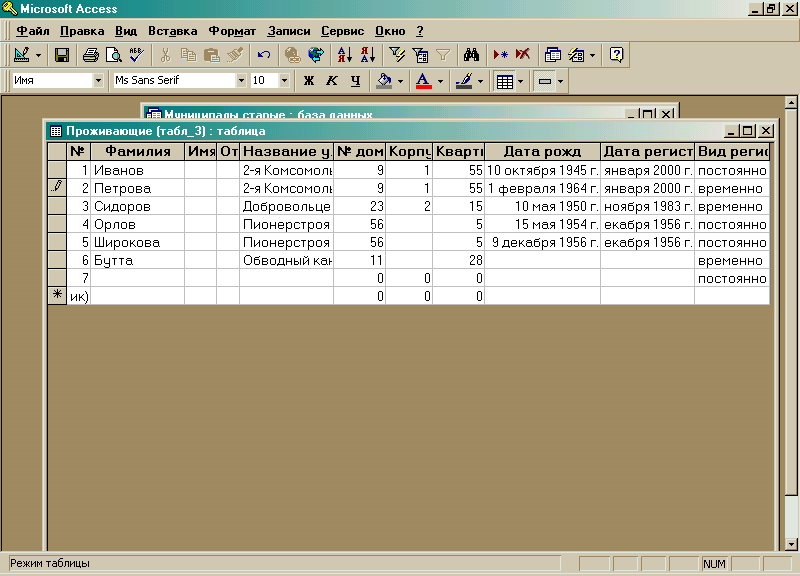Open the Записи menu
The width and height of the screenshot is (800, 576).
pyautogui.click(x=289, y=31)
